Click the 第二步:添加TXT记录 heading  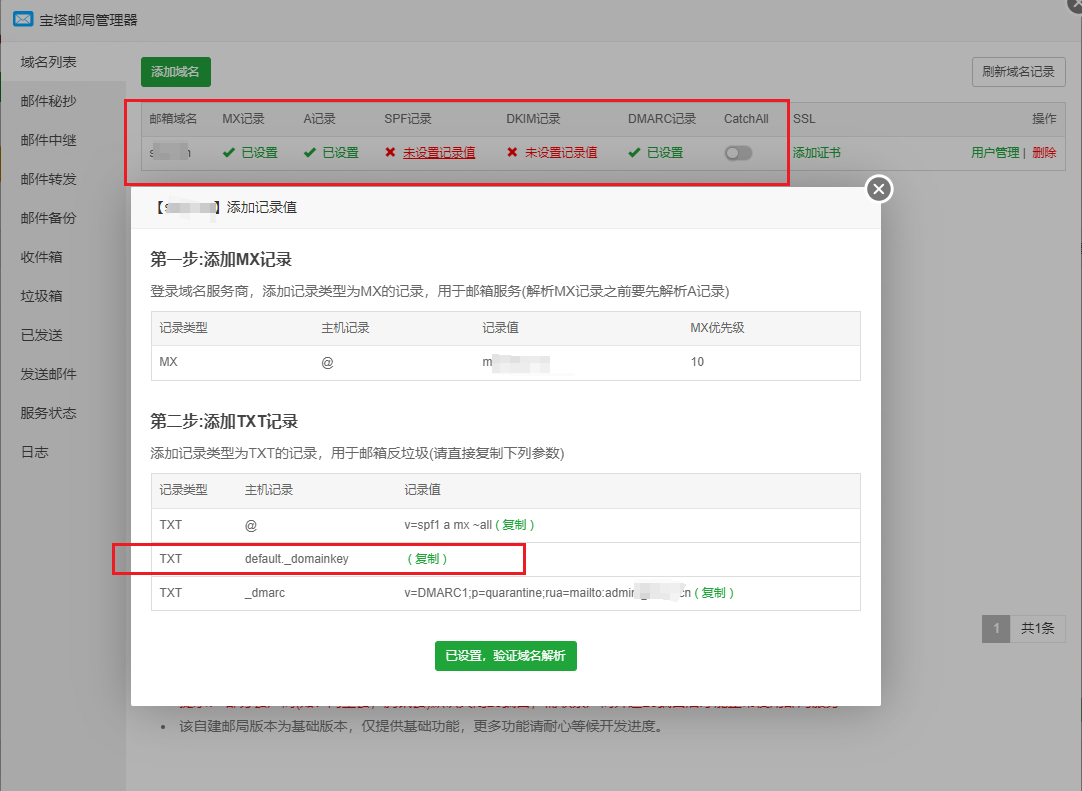[224, 421]
